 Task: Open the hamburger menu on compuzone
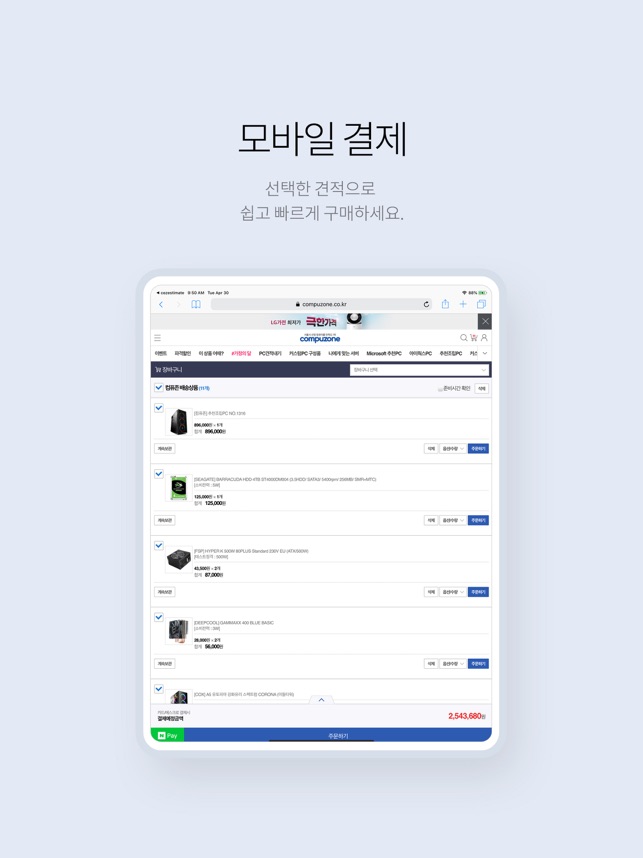pyautogui.click(x=158, y=338)
